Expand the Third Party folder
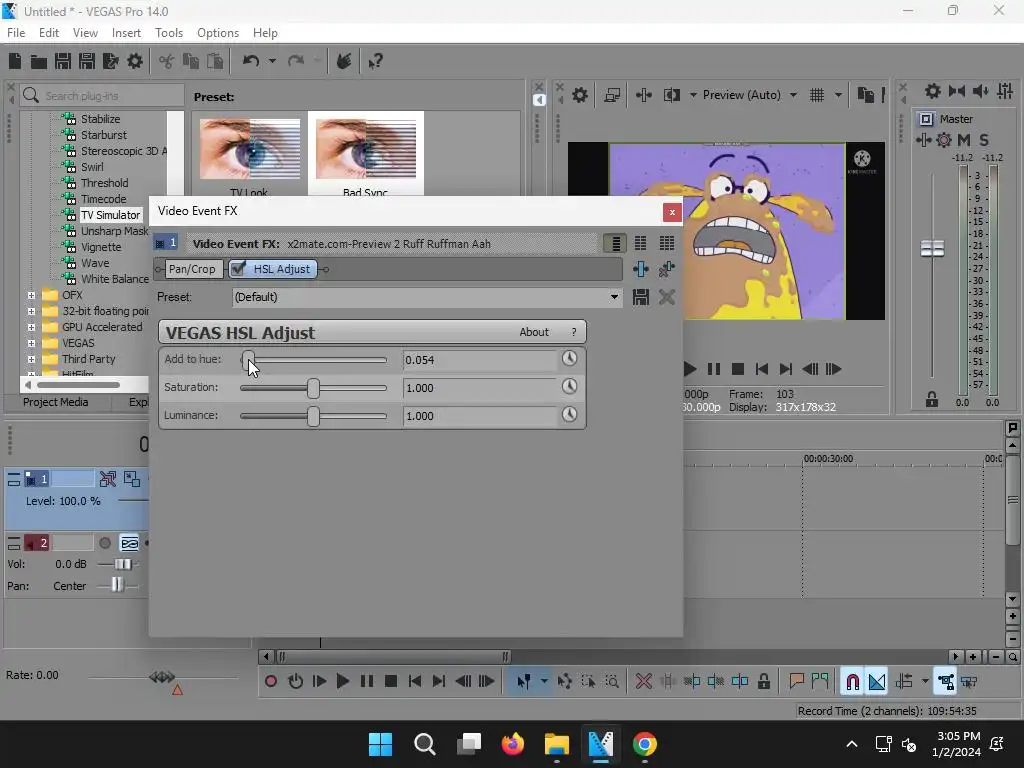1024x768 pixels. click(x=31, y=359)
